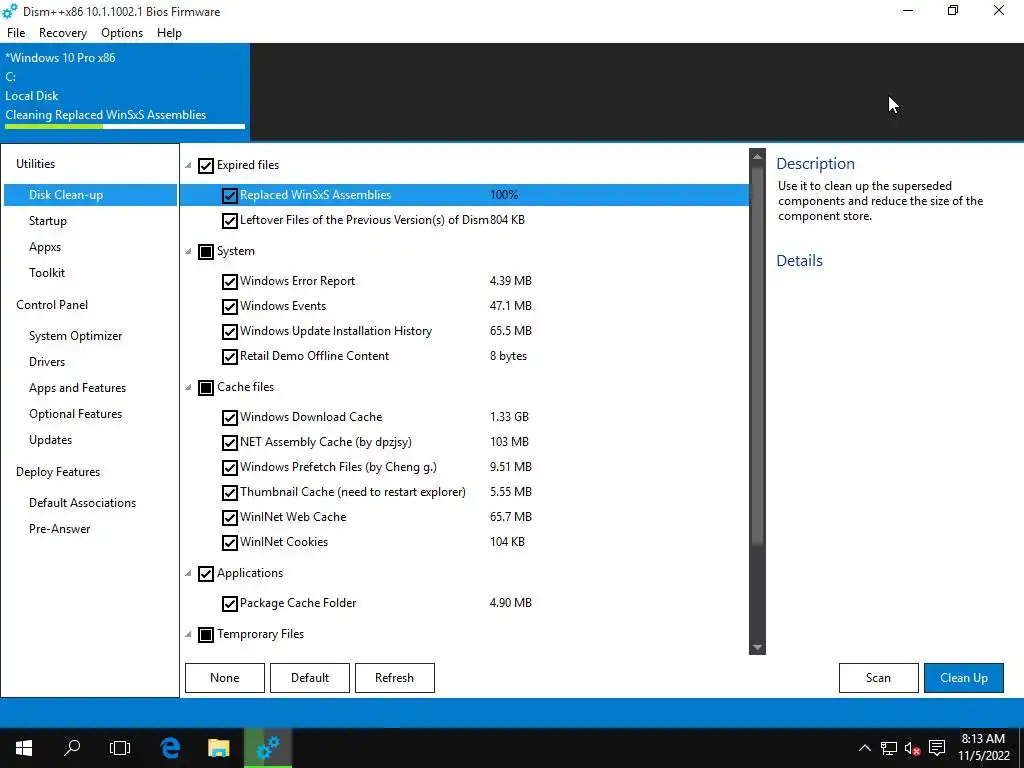The image size is (1024, 768).
Task: Open File Explorer from the taskbar
Action: tap(219, 748)
